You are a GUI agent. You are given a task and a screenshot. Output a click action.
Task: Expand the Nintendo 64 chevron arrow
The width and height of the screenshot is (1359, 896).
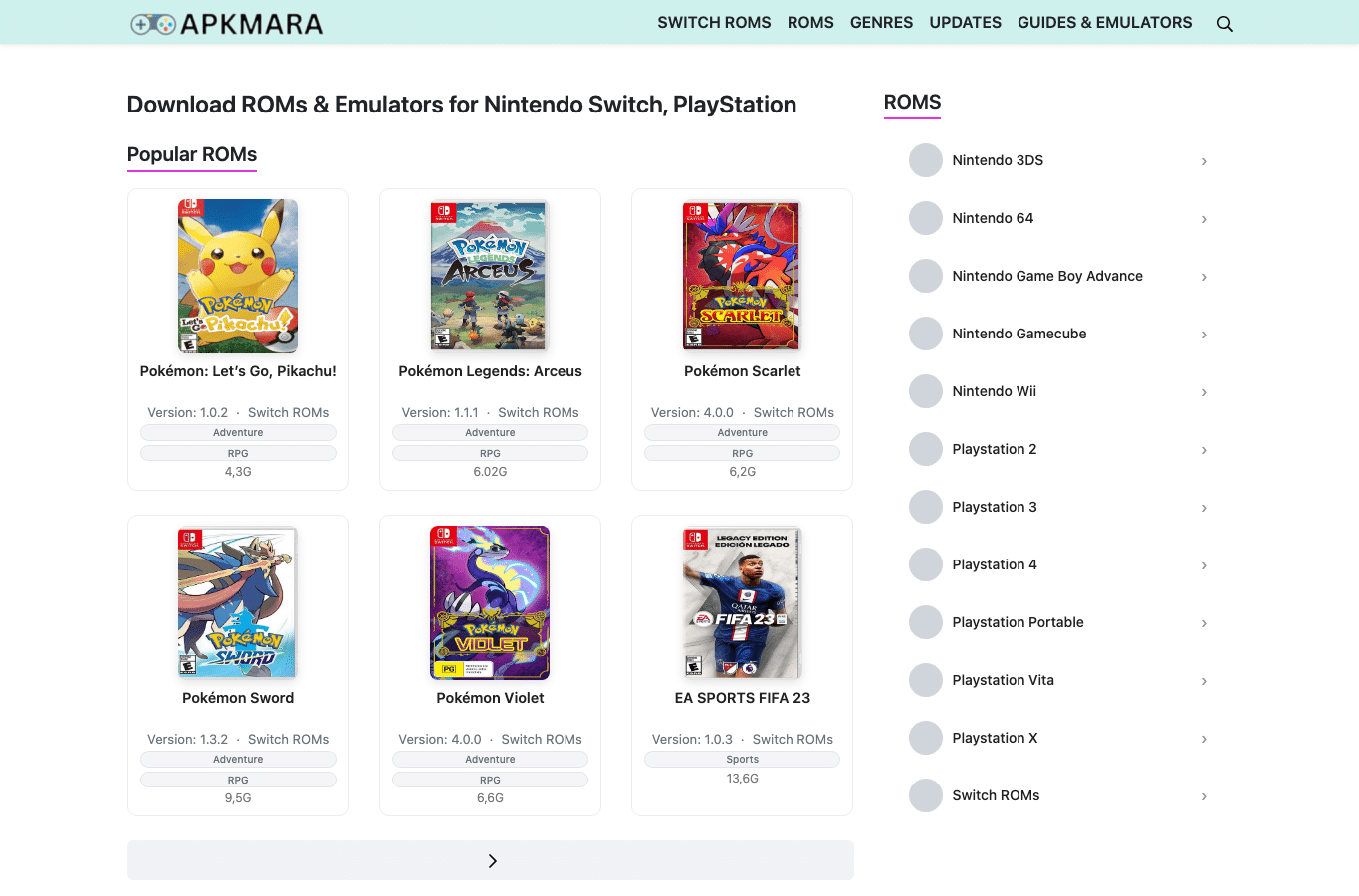pos(1204,219)
